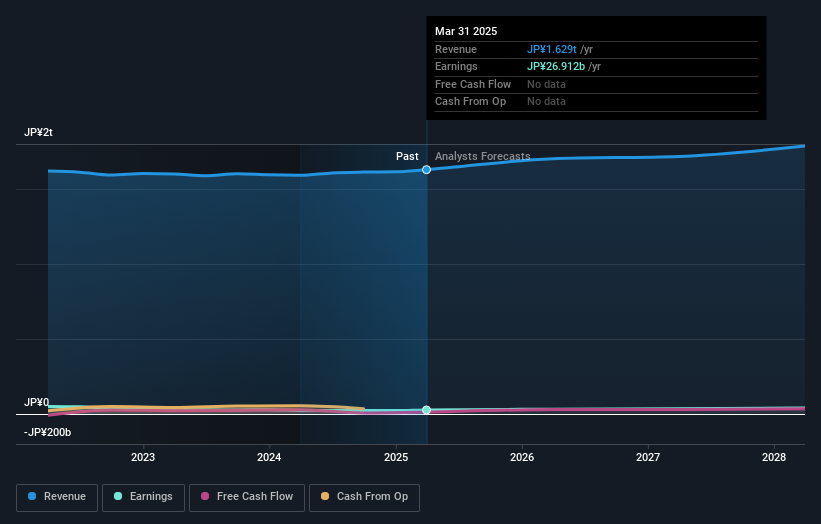
Task: Click the Cash From Op tooltip label
Action: (470, 102)
